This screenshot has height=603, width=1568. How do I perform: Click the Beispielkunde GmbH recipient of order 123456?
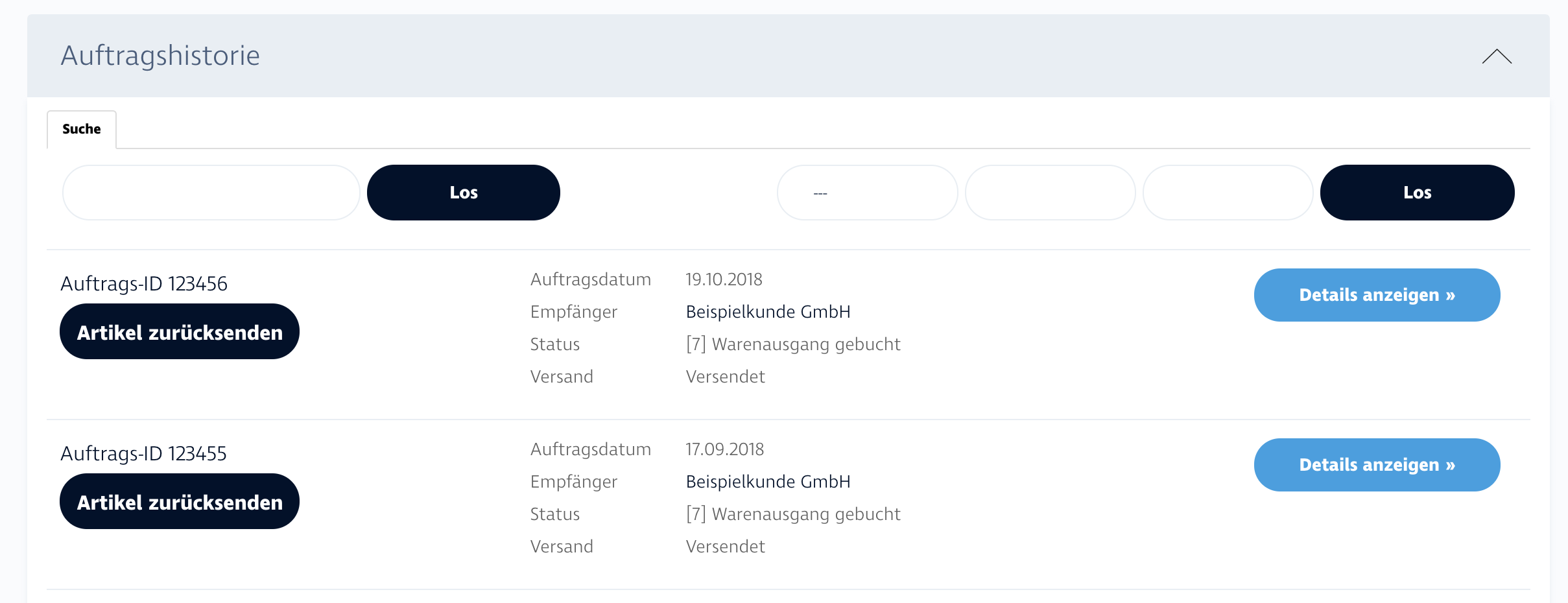coord(768,312)
